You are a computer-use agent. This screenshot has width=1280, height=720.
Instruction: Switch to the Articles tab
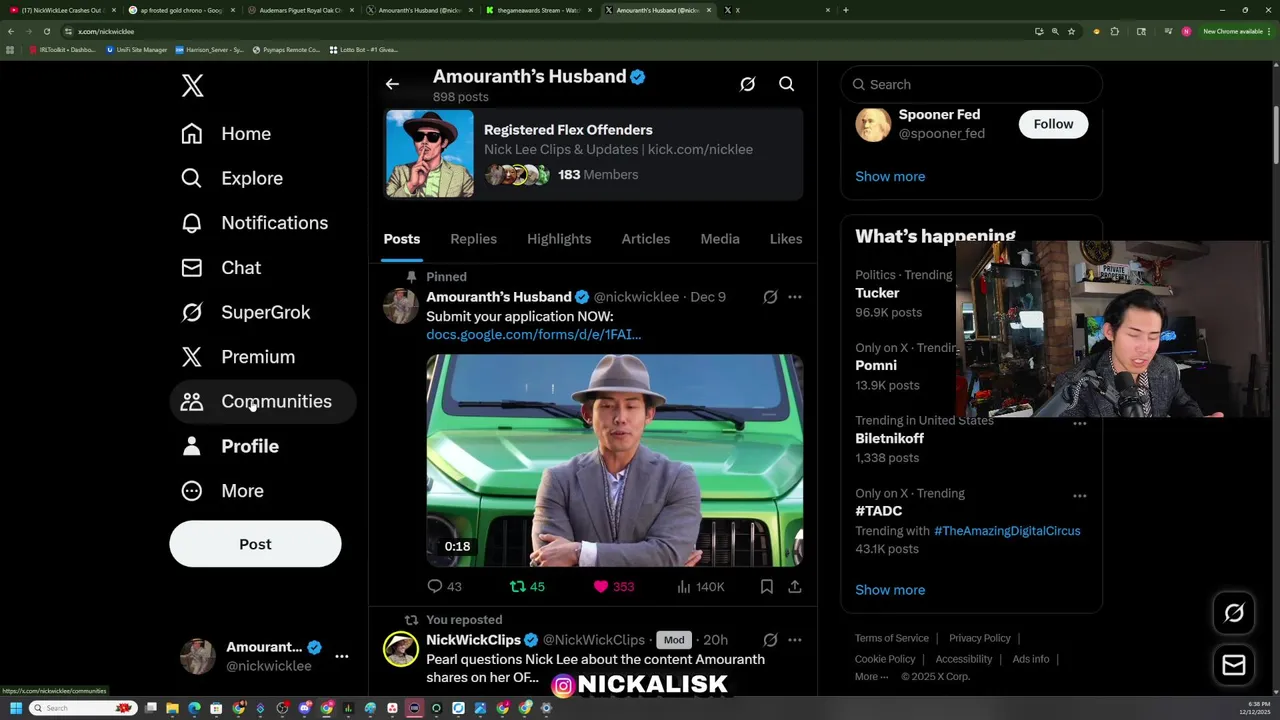point(645,239)
